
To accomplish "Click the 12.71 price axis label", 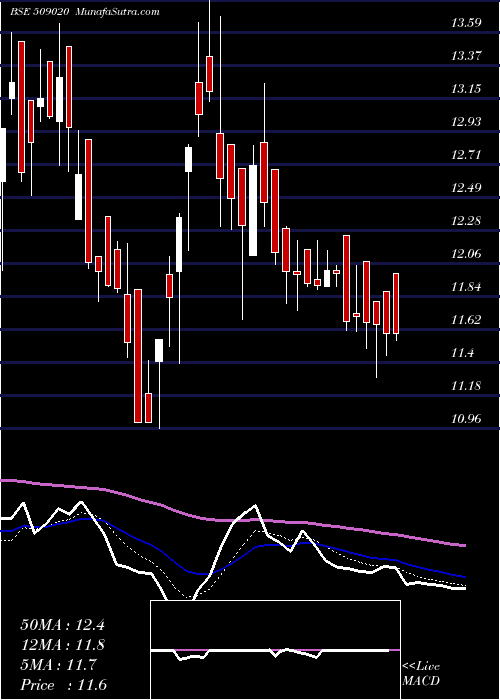I will [x=466, y=154].
